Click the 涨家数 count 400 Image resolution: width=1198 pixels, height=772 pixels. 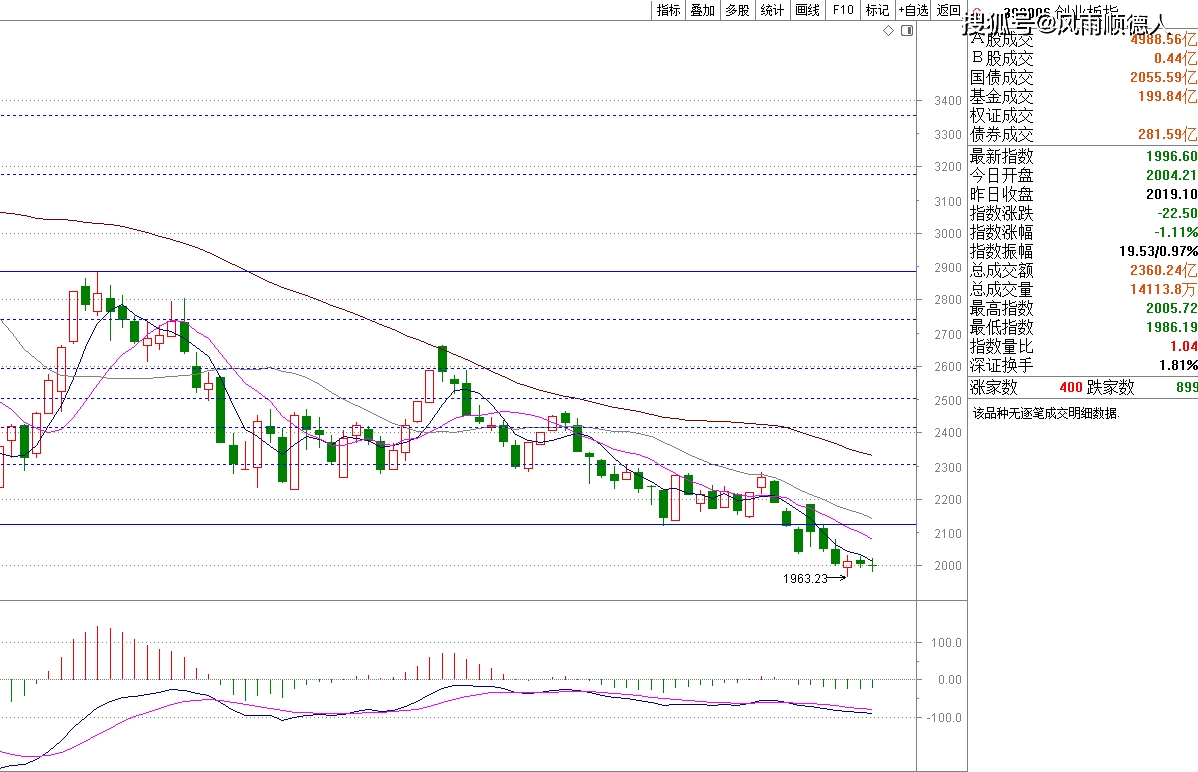1070,387
